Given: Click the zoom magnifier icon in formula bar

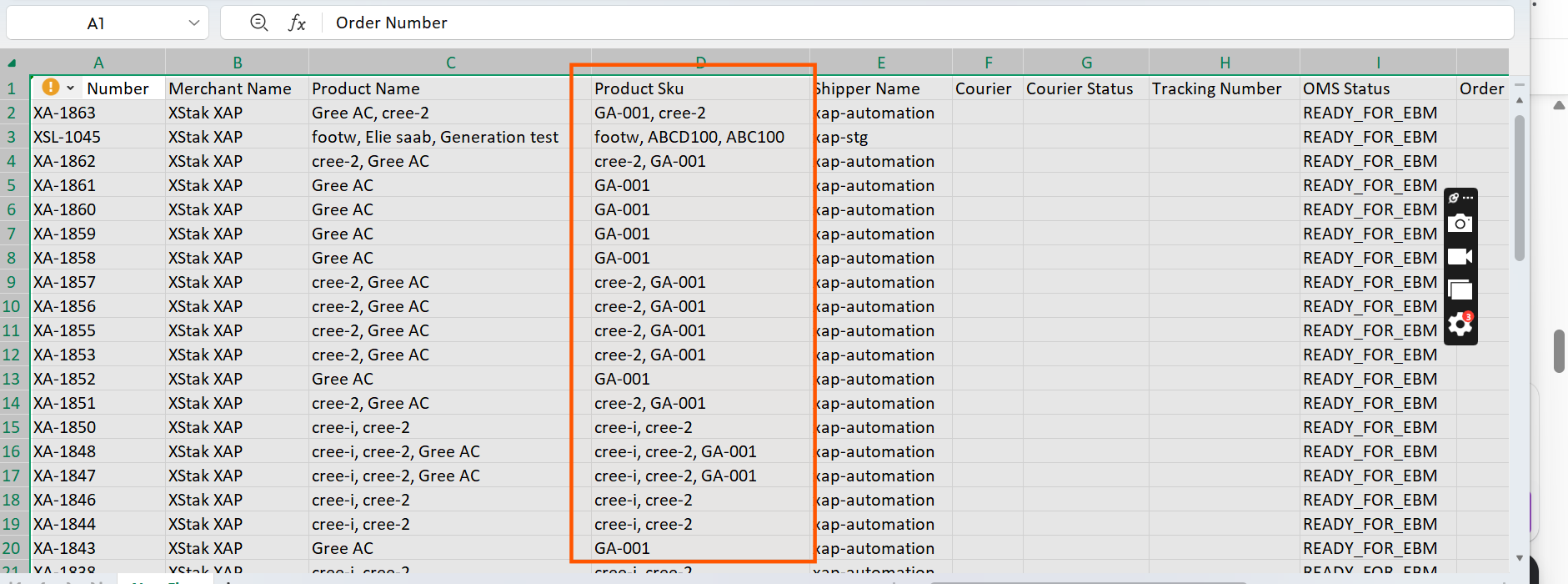Looking at the screenshot, I should pos(259,23).
